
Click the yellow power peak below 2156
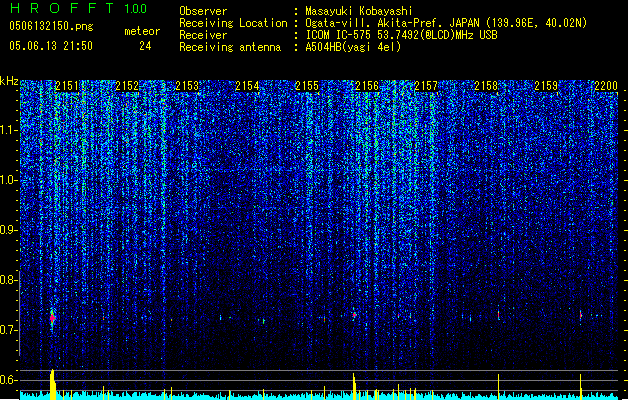click(354, 386)
